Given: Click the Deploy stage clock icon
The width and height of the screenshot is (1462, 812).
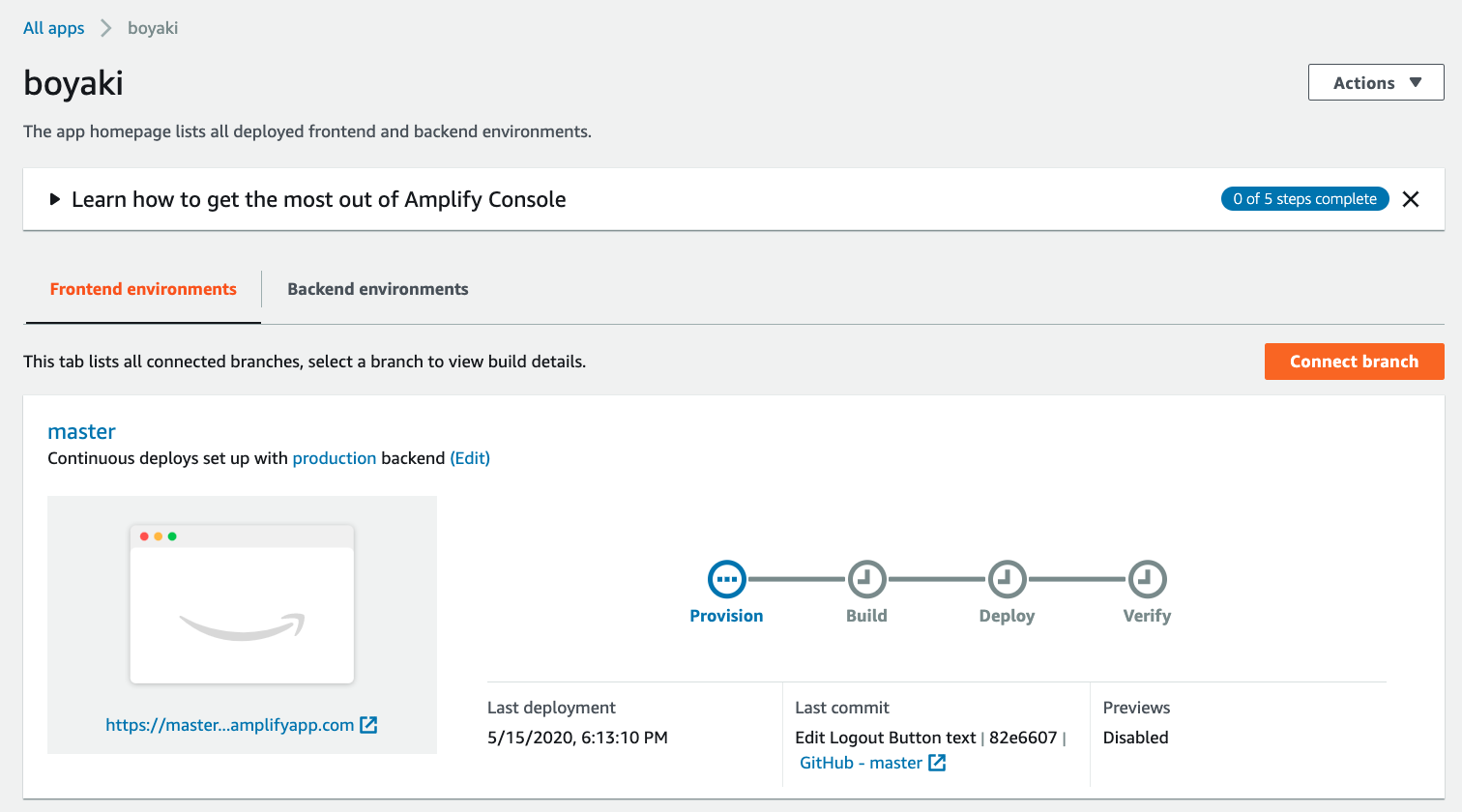Looking at the screenshot, I should (x=1007, y=580).
